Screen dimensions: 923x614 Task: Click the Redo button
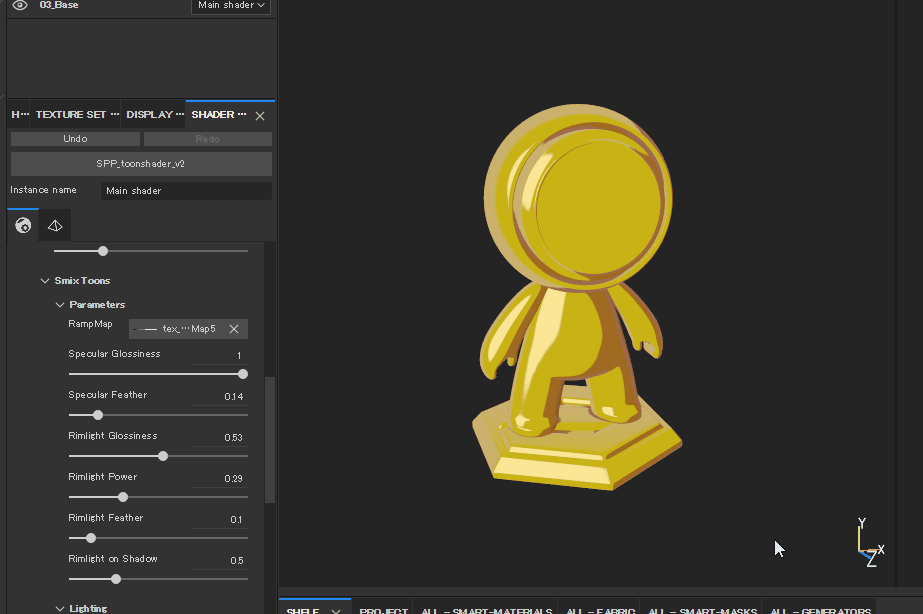(208, 139)
